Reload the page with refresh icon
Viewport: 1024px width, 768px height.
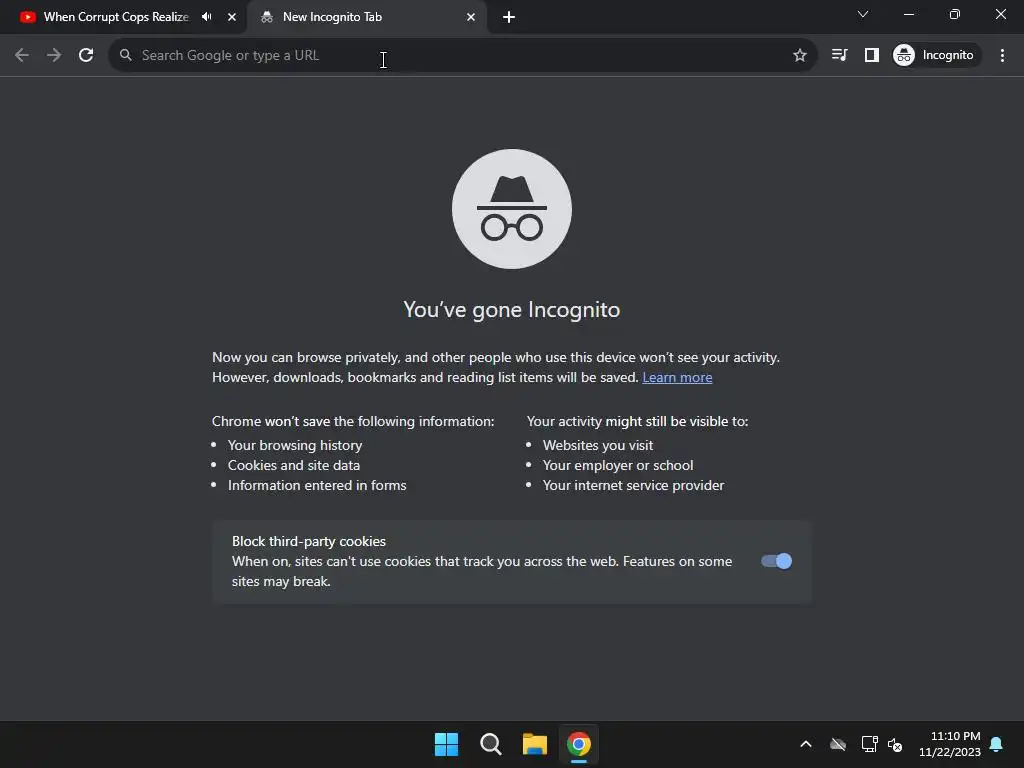pos(86,56)
